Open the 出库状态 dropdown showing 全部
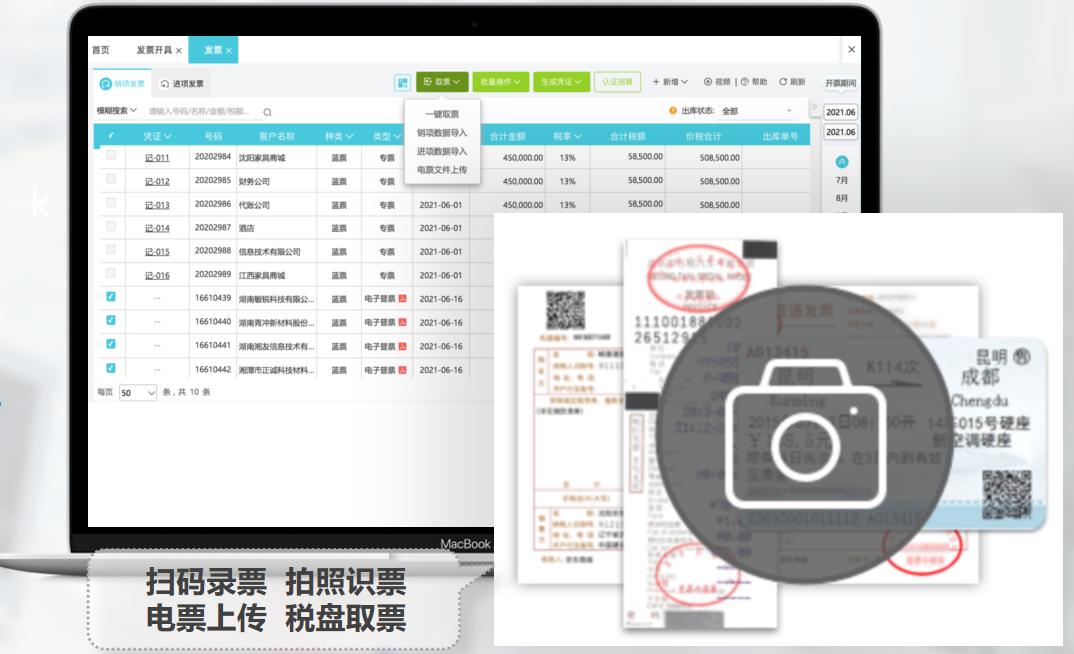1074x654 pixels. [x=756, y=111]
